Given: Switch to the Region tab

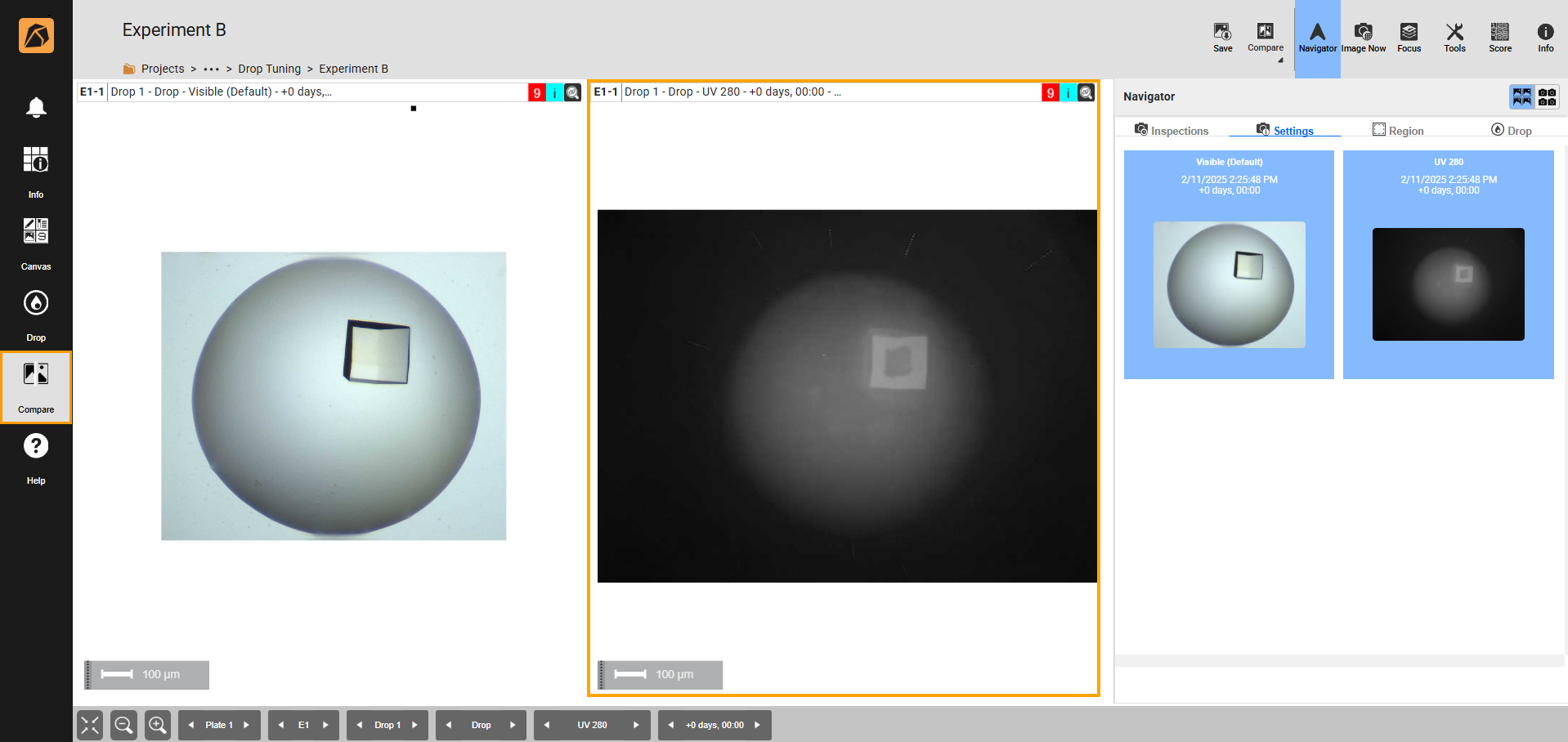Looking at the screenshot, I should click(1398, 131).
